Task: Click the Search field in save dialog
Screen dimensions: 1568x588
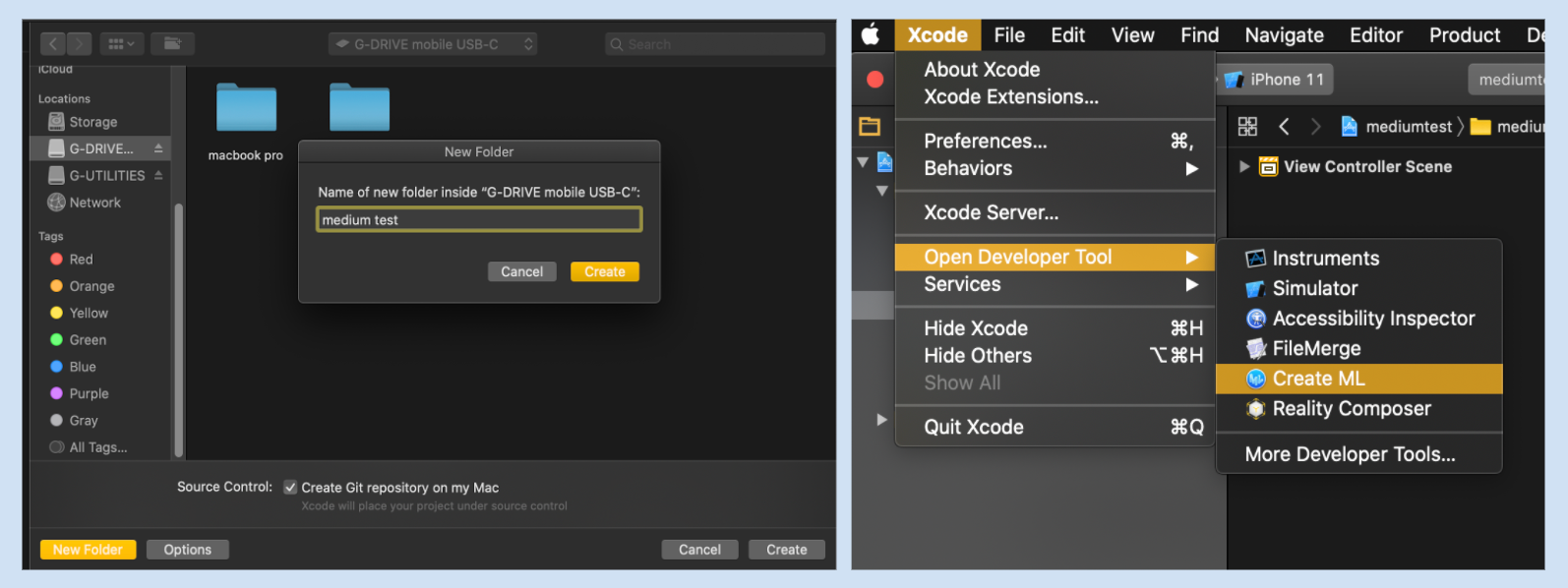Action: point(715,44)
